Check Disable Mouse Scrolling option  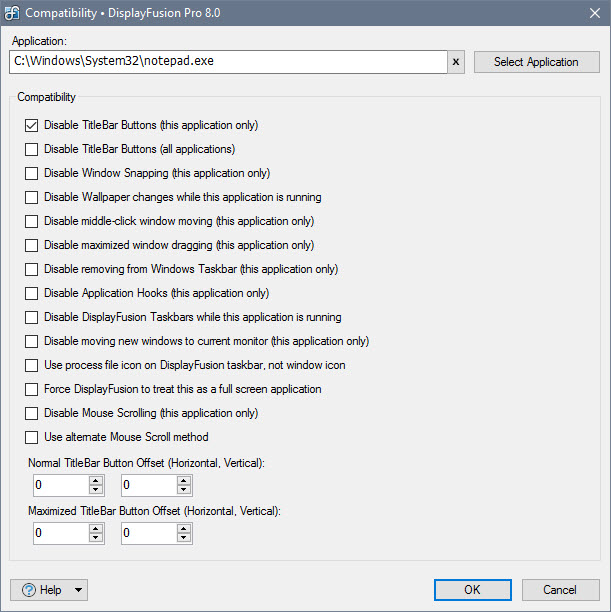[x=32, y=413]
